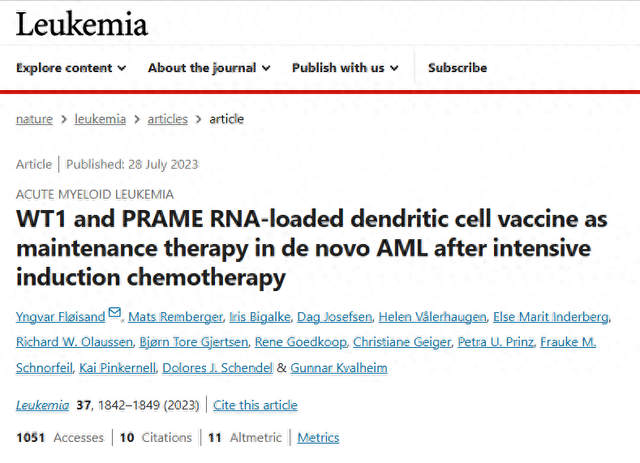Click author Helen Vålerhaugen

click(432, 317)
